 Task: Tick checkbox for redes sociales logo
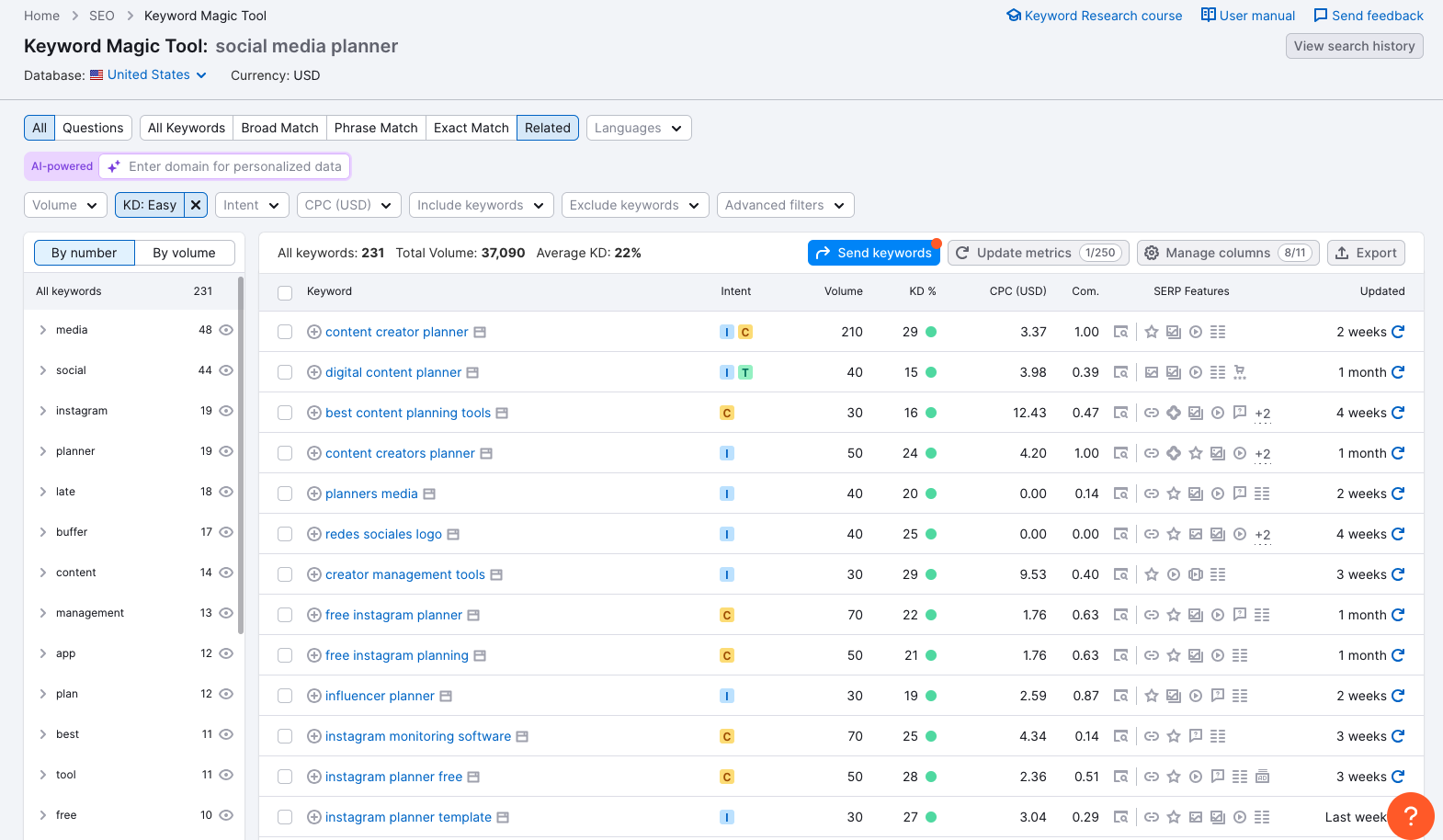[285, 534]
